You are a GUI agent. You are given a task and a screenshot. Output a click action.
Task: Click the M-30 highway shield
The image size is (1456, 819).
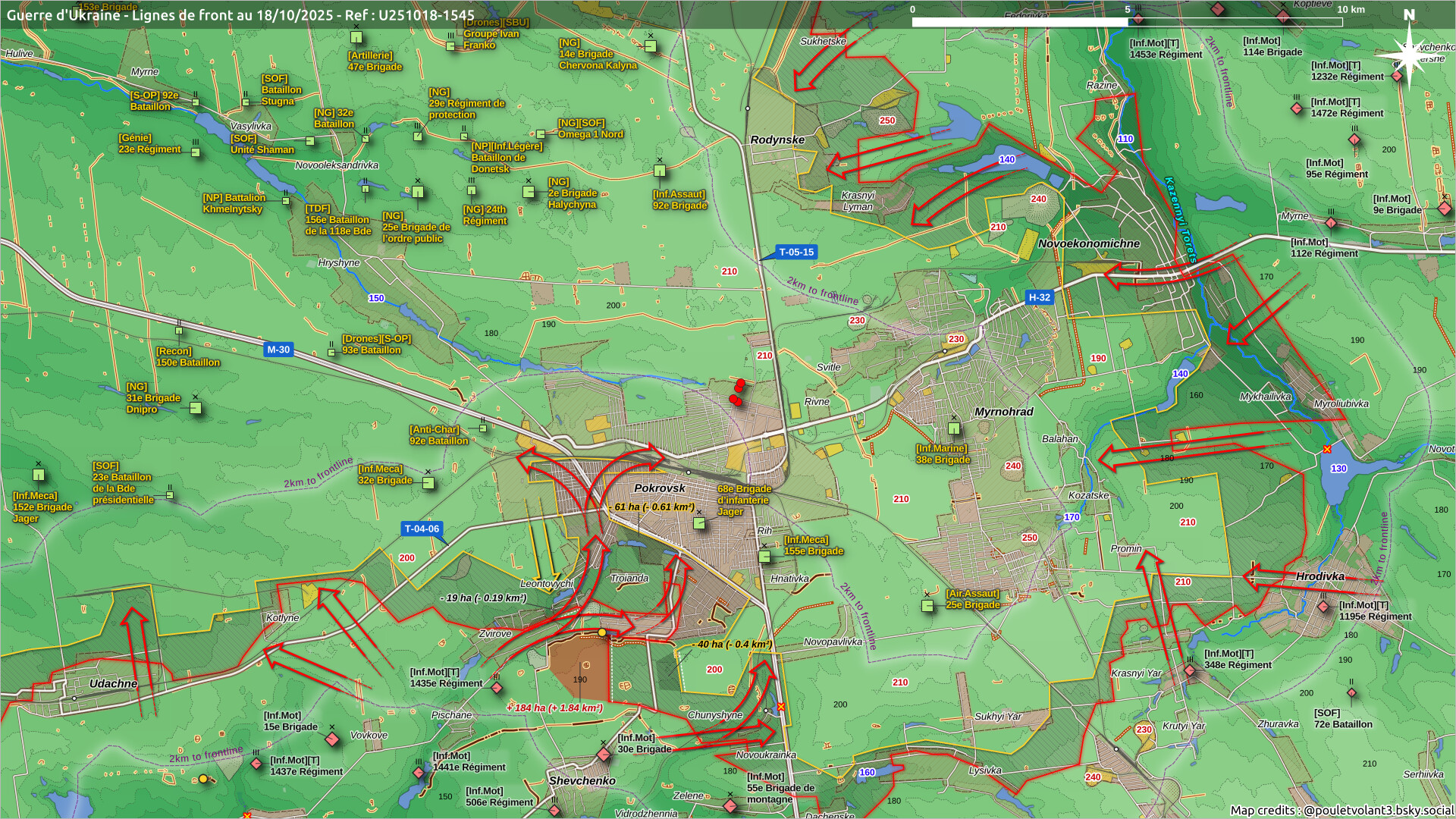pyautogui.click(x=278, y=350)
